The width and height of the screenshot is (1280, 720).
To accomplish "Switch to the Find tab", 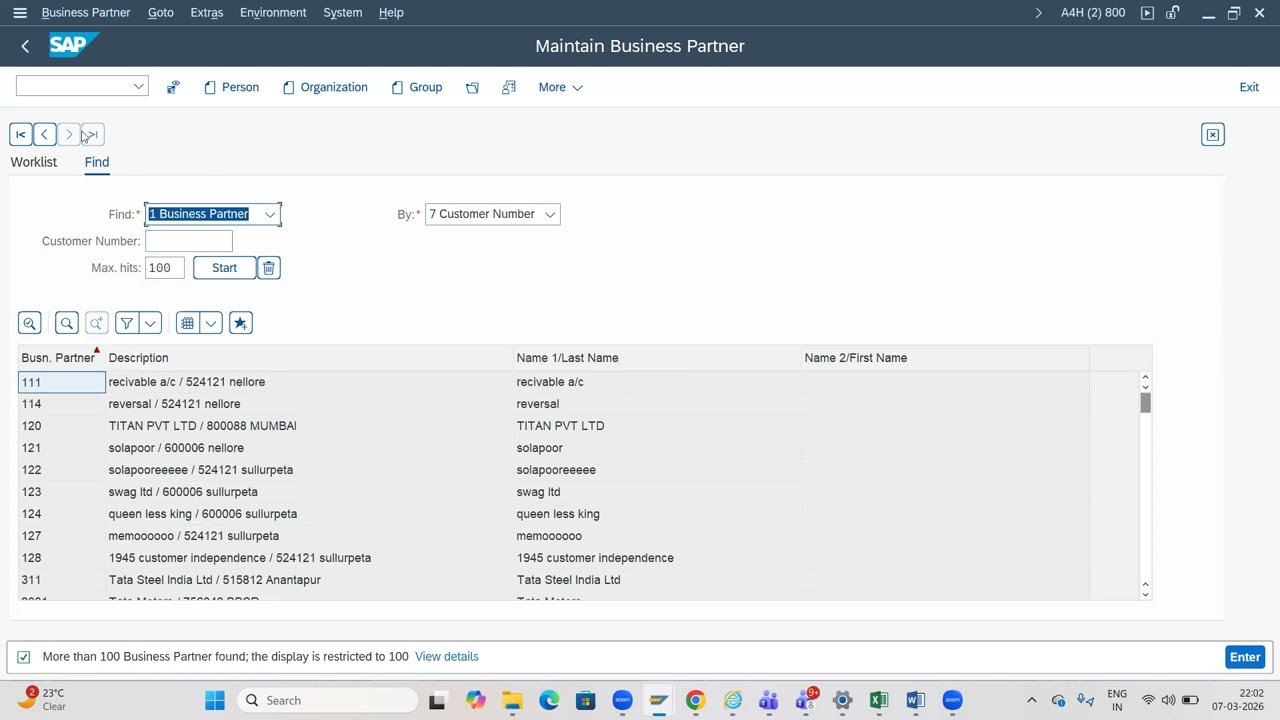I will pos(97,162).
